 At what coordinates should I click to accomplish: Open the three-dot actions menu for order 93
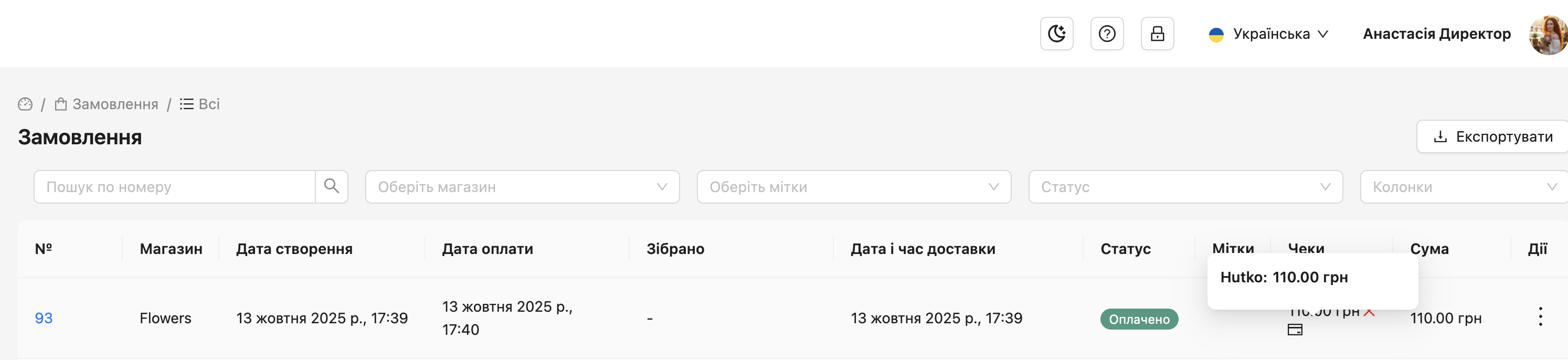[1540, 317]
